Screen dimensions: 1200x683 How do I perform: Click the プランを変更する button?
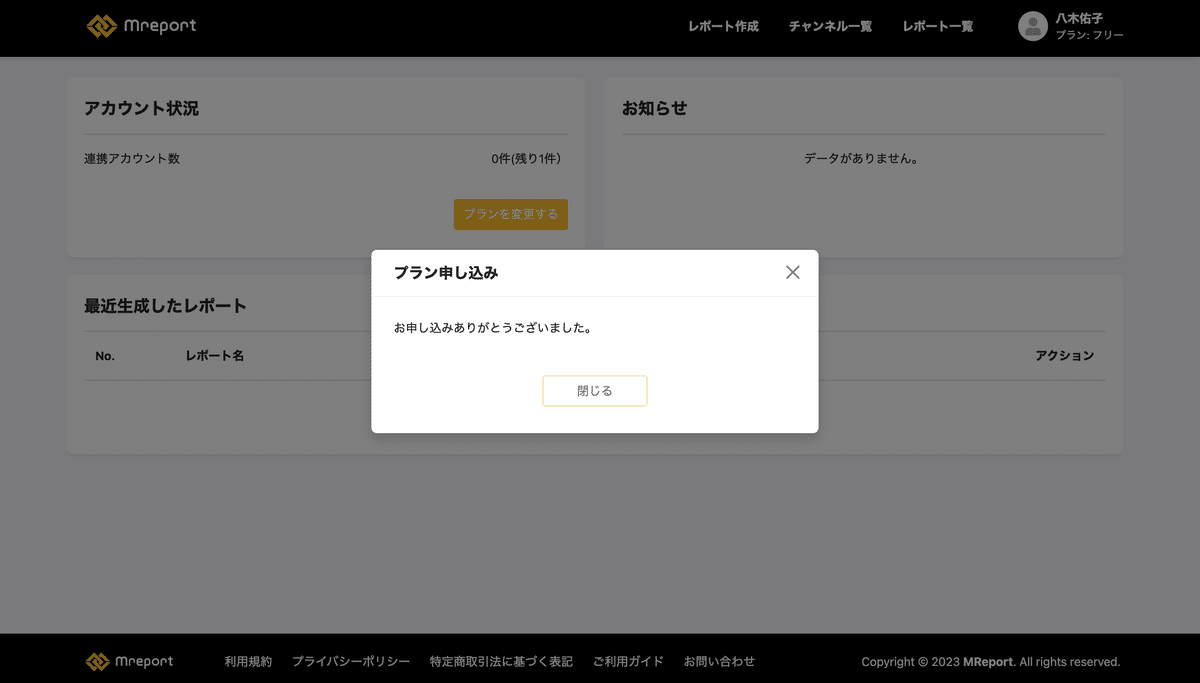point(511,214)
